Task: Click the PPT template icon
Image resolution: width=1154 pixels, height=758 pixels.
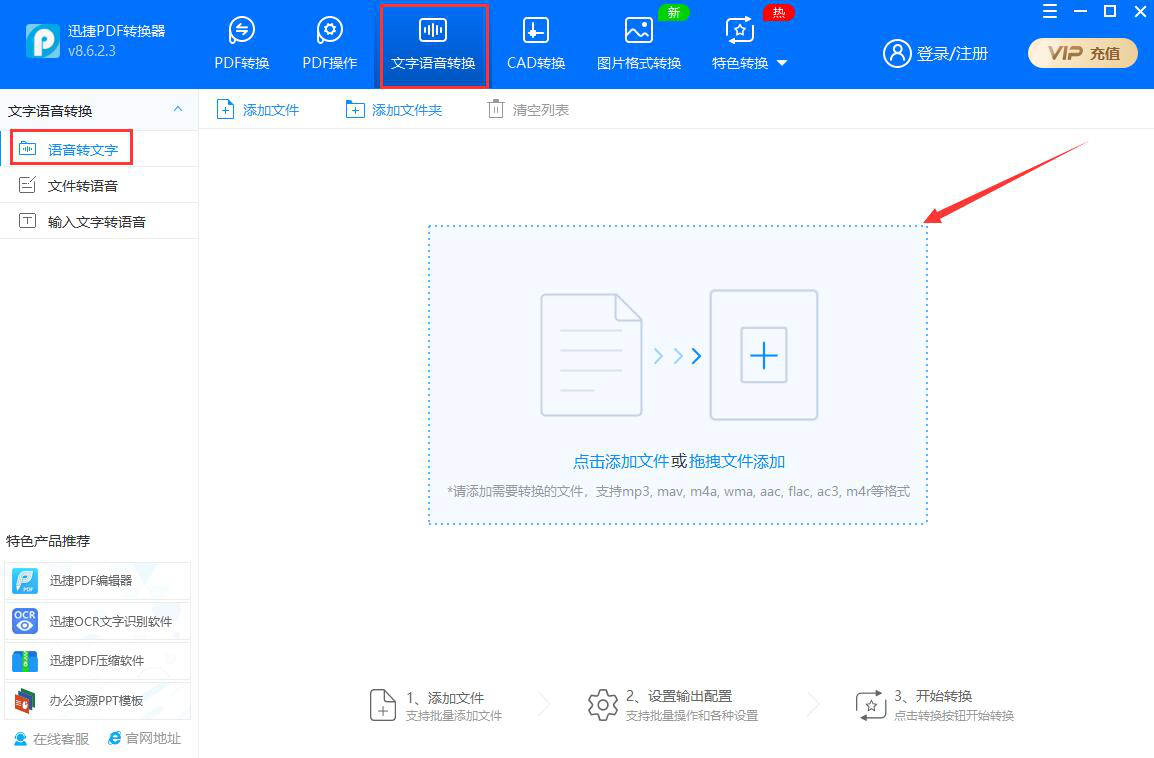Action: pos(25,701)
